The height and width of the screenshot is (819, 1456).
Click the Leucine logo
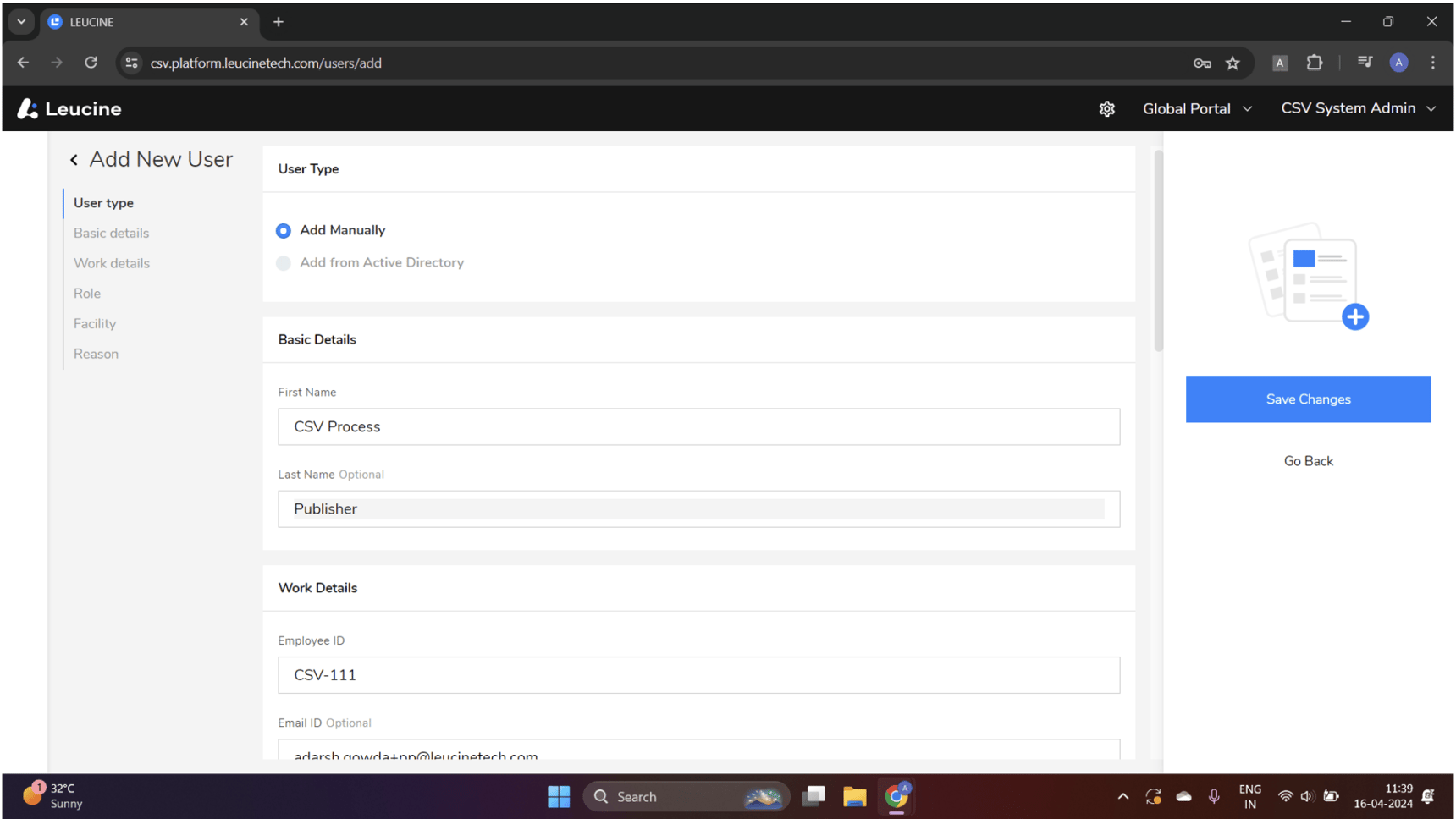coord(69,109)
